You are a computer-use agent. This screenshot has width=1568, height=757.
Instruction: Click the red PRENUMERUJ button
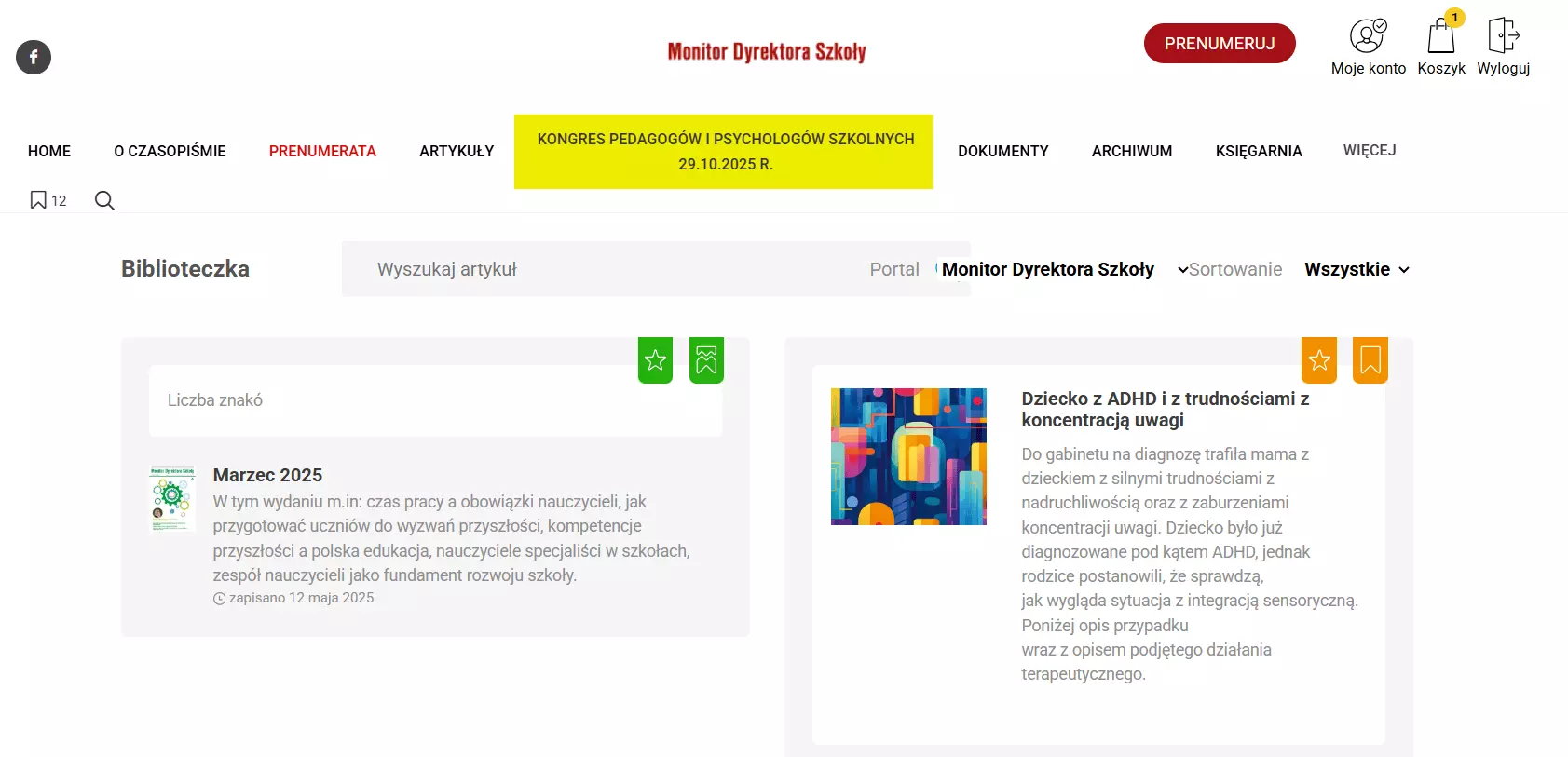(1220, 44)
